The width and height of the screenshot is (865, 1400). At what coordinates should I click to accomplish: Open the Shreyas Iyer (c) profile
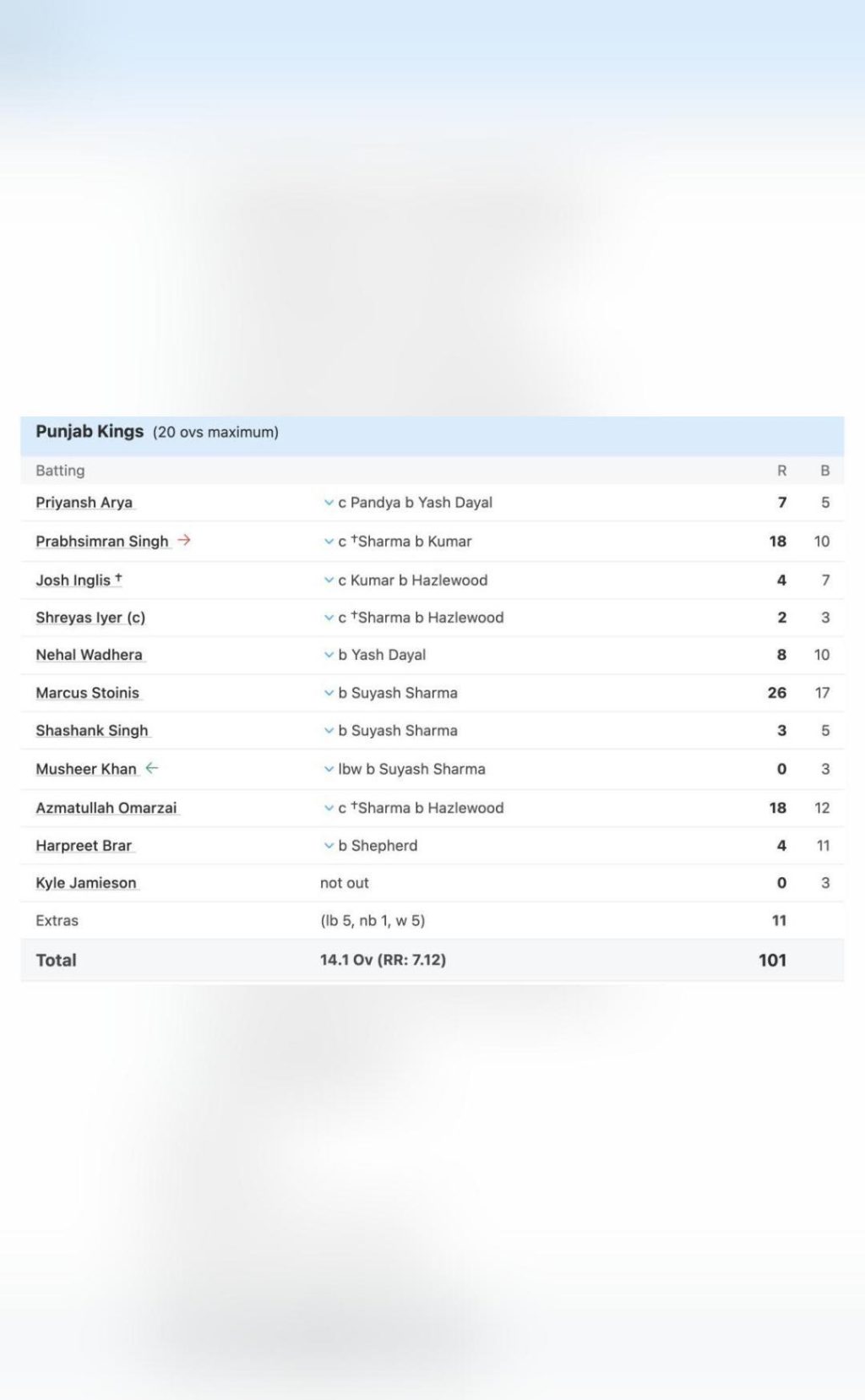tap(90, 618)
